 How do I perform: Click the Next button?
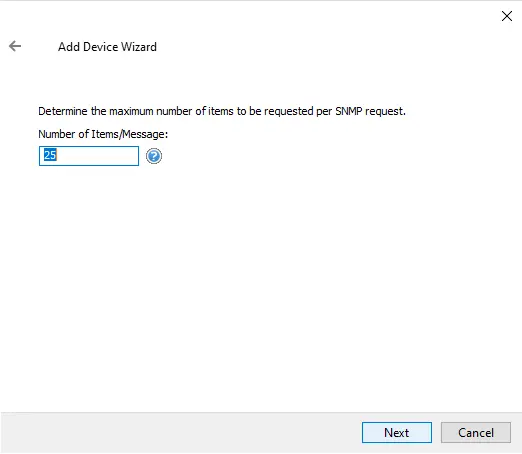[x=397, y=432]
